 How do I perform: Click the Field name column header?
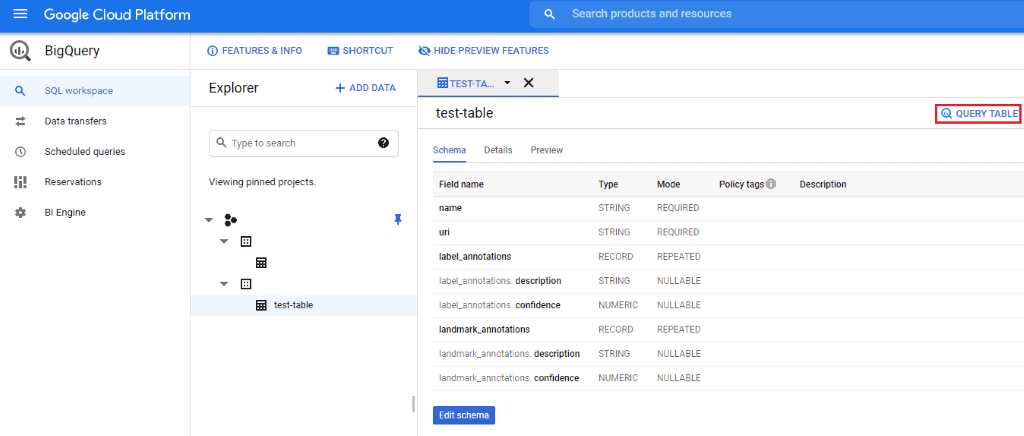(462, 185)
